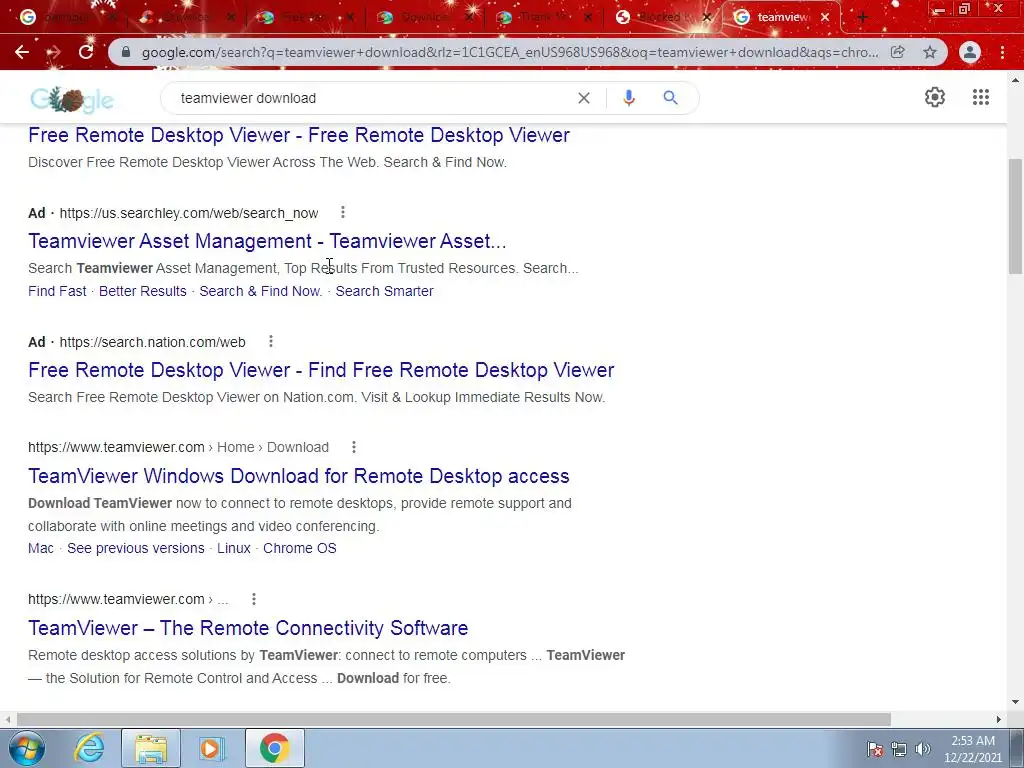Open the Mac download sitelink
The width and height of the screenshot is (1024, 768).
tap(40, 548)
